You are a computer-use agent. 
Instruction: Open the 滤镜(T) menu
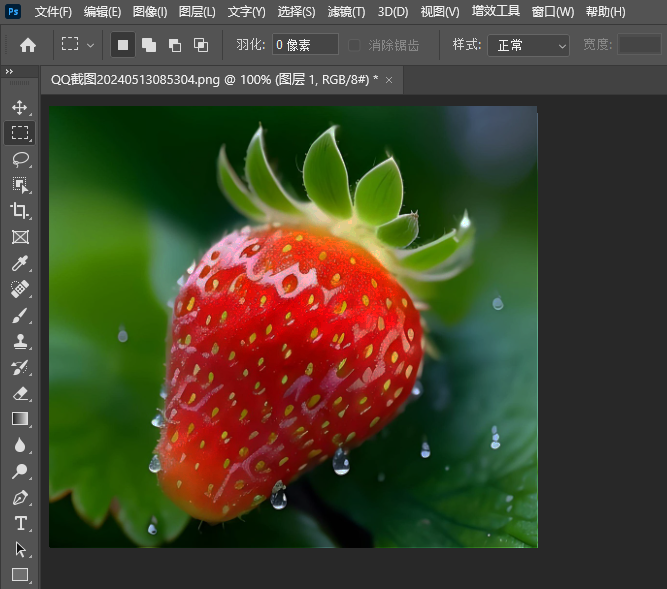coord(346,11)
